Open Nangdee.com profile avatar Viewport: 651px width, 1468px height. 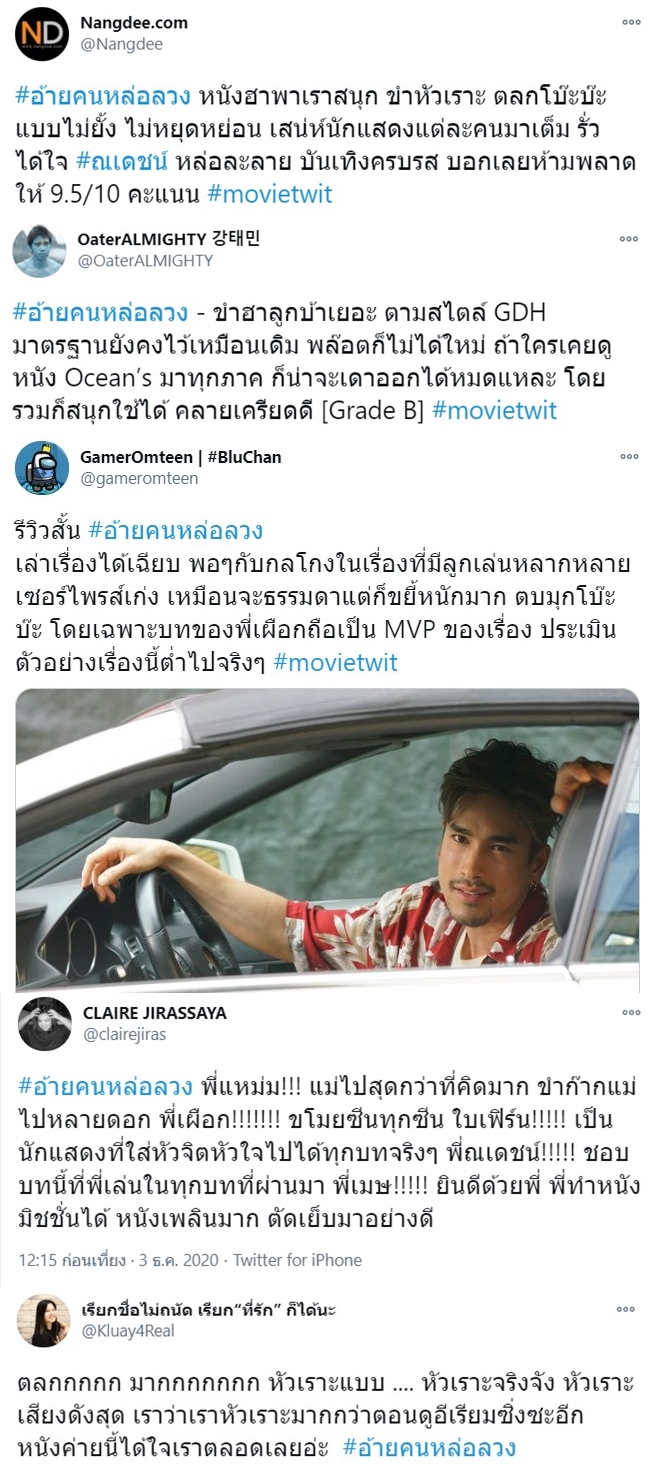pyautogui.click(x=41, y=34)
